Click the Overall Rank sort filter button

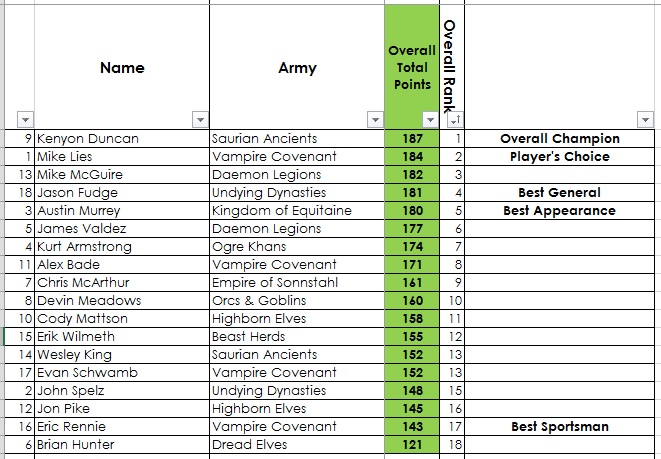click(452, 118)
